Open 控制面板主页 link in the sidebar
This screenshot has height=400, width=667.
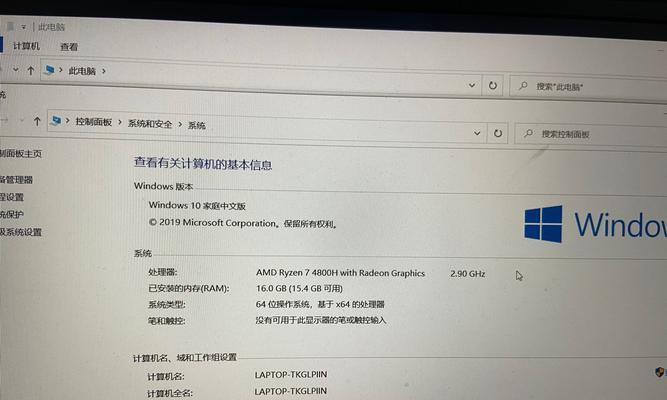(x=20, y=154)
